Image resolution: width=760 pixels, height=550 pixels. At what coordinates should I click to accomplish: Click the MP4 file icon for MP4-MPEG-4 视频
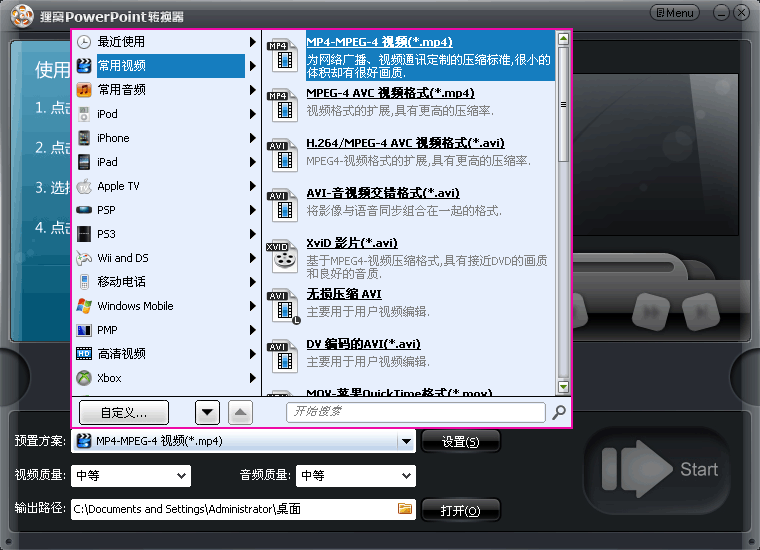282,55
